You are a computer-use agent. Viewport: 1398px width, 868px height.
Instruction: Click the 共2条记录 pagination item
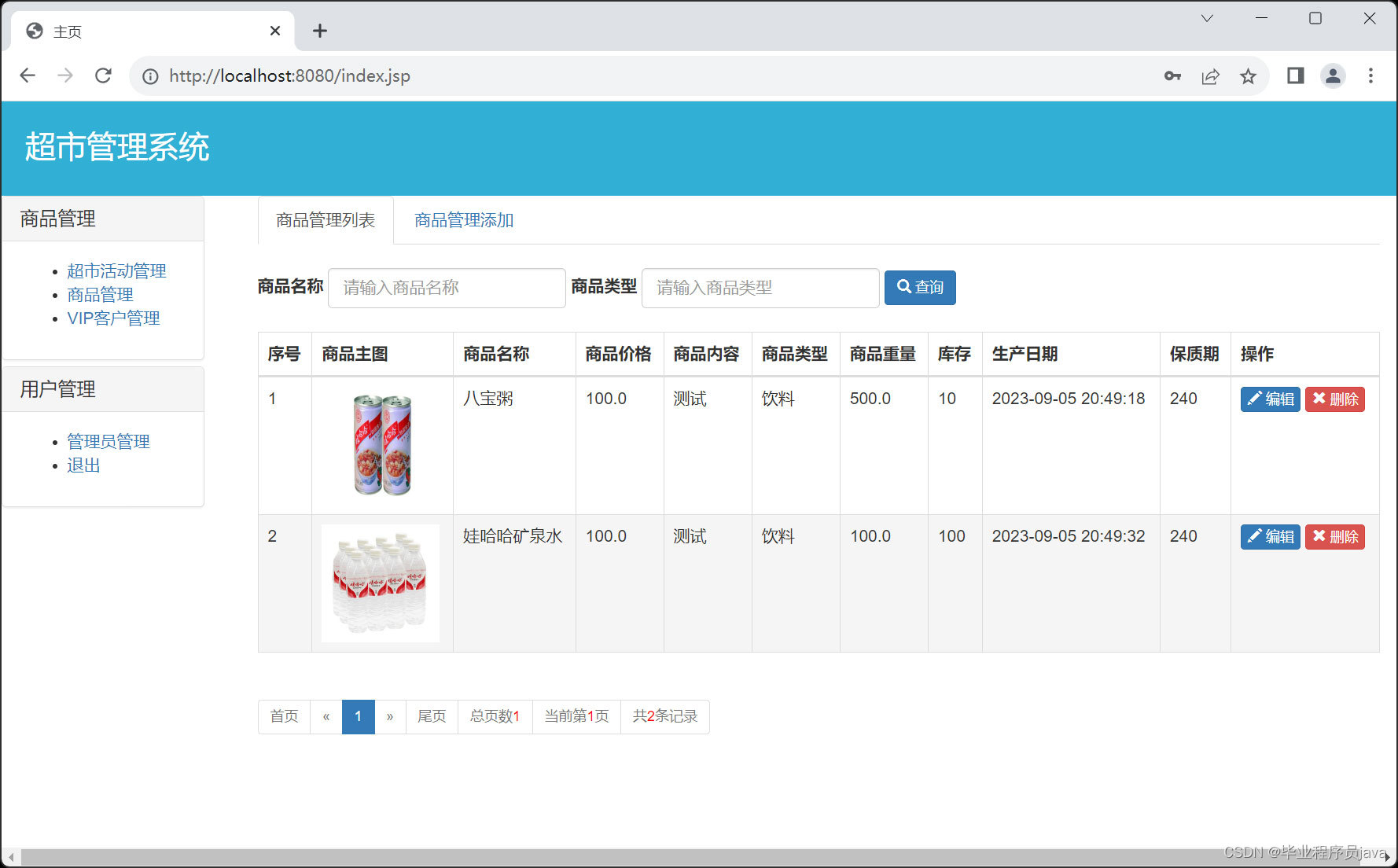(x=665, y=717)
